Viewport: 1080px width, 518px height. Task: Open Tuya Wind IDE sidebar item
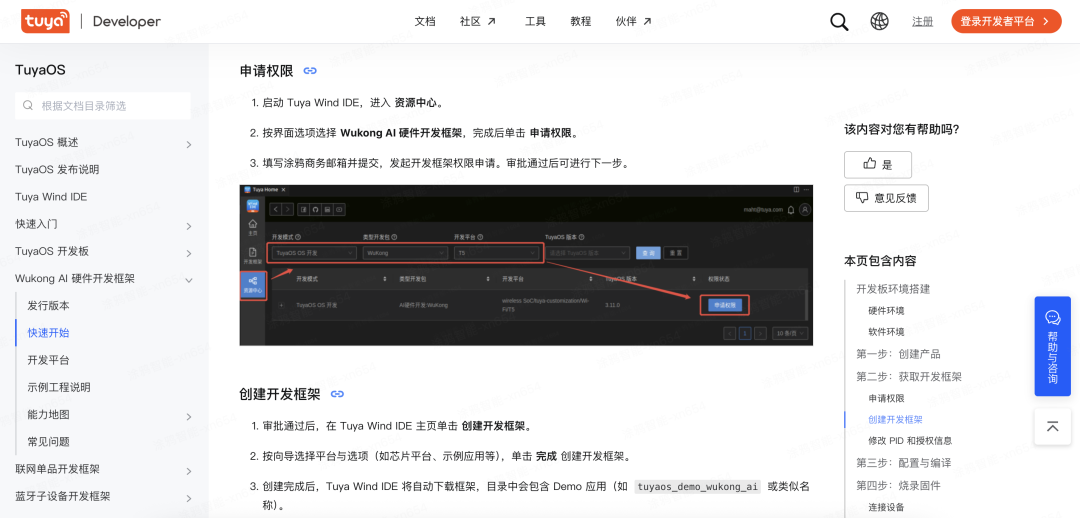coord(51,196)
